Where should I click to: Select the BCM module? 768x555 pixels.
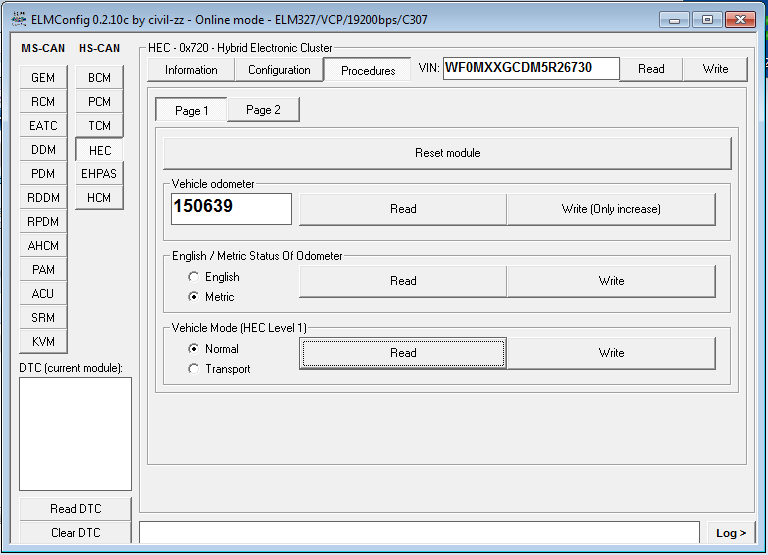(x=99, y=78)
